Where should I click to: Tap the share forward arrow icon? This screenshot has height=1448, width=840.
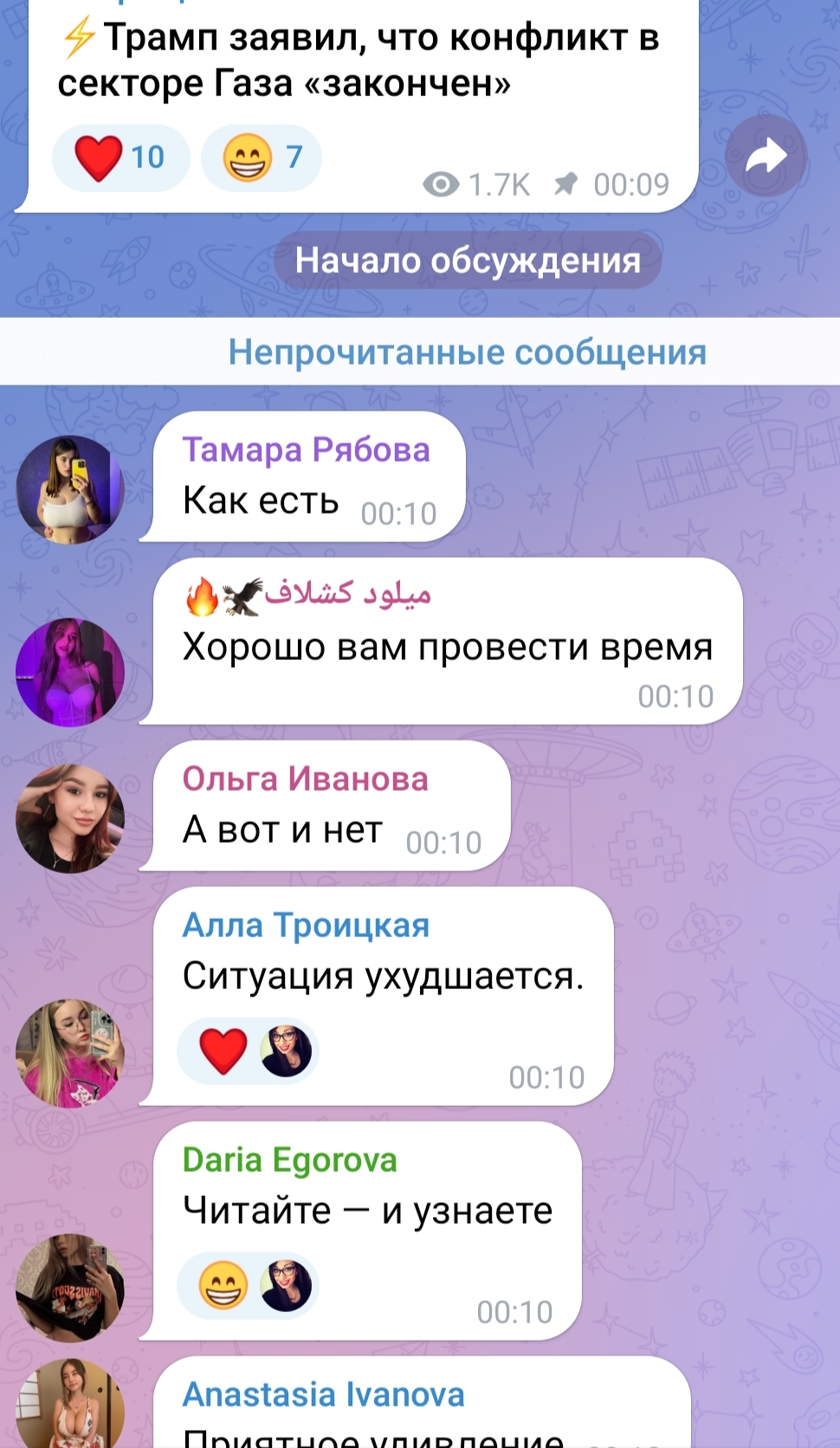pyautogui.click(x=766, y=157)
